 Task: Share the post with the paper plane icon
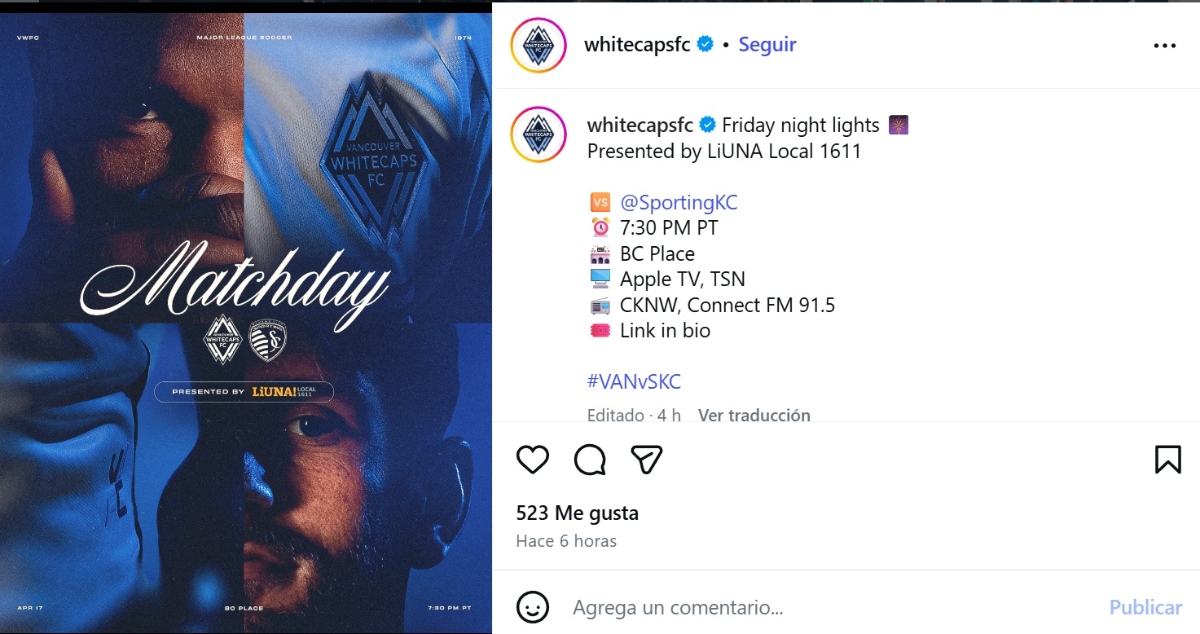click(x=647, y=459)
